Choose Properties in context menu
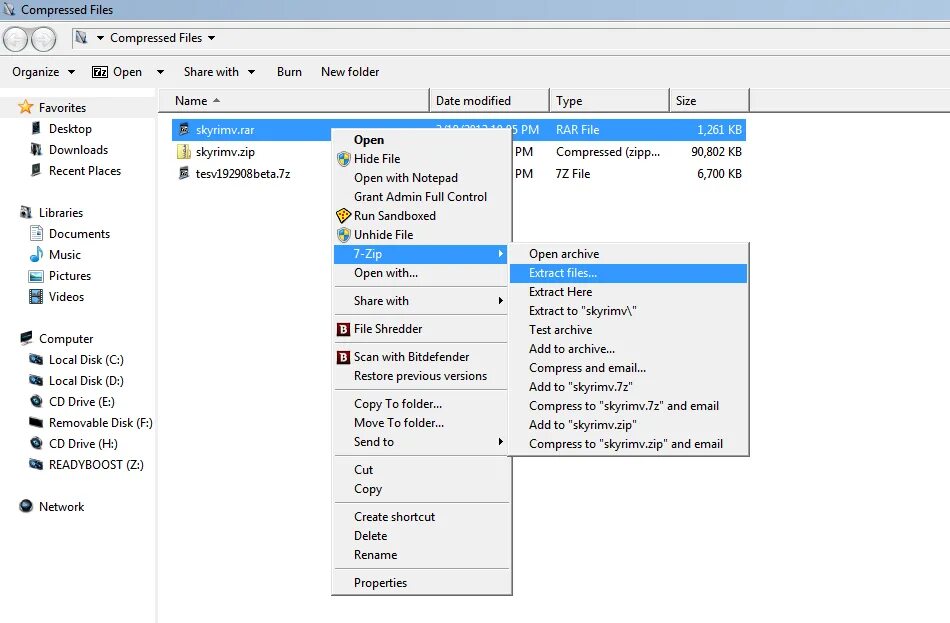The height and width of the screenshot is (623, 950). tap(422, 583)
